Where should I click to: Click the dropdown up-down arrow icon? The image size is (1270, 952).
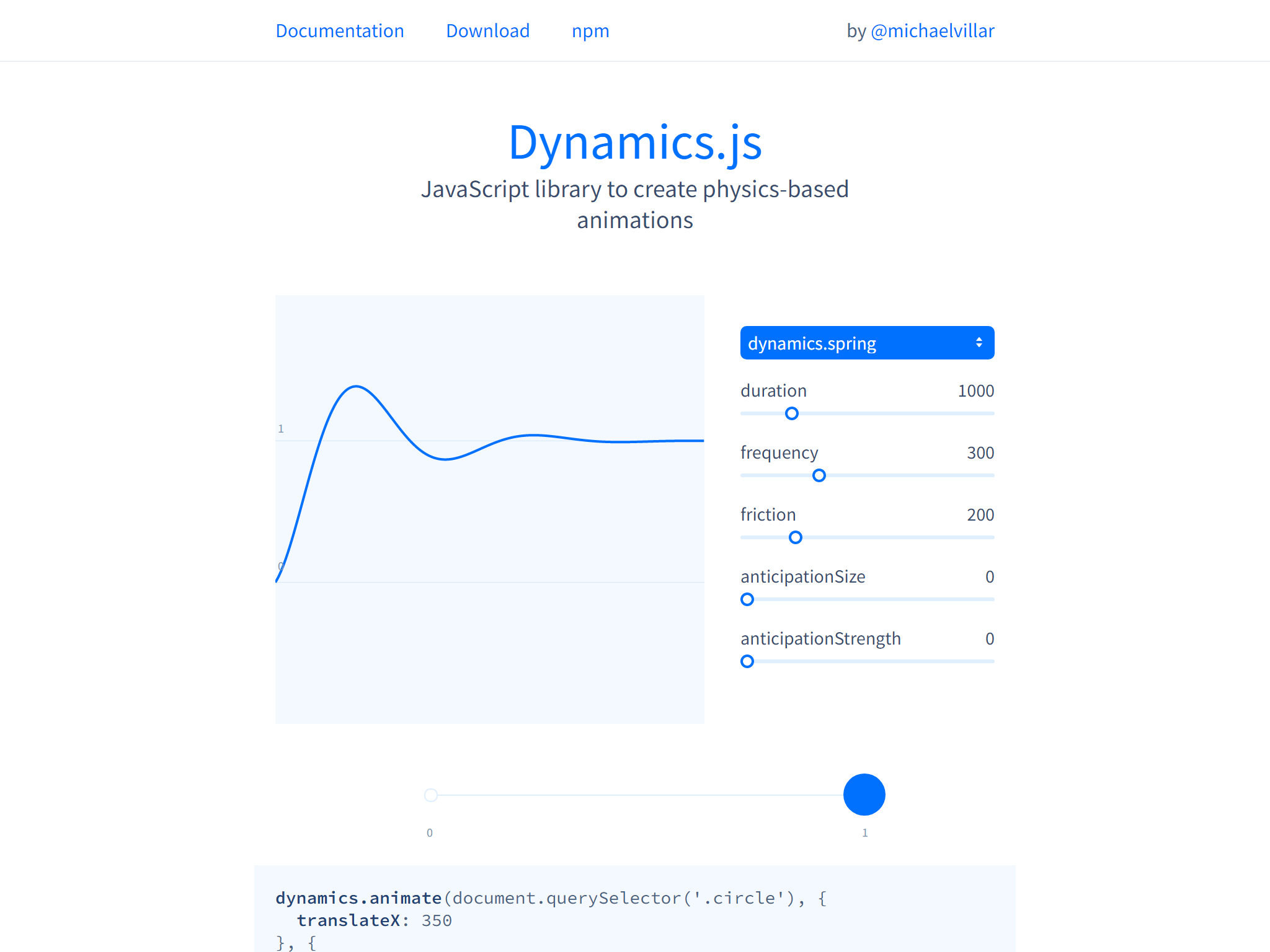(x=979, y=342)
